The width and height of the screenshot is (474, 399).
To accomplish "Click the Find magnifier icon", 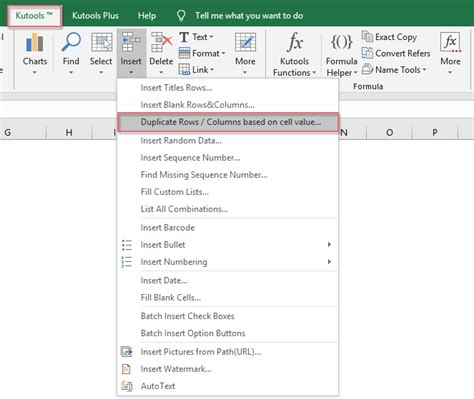I will coord(71,42).
